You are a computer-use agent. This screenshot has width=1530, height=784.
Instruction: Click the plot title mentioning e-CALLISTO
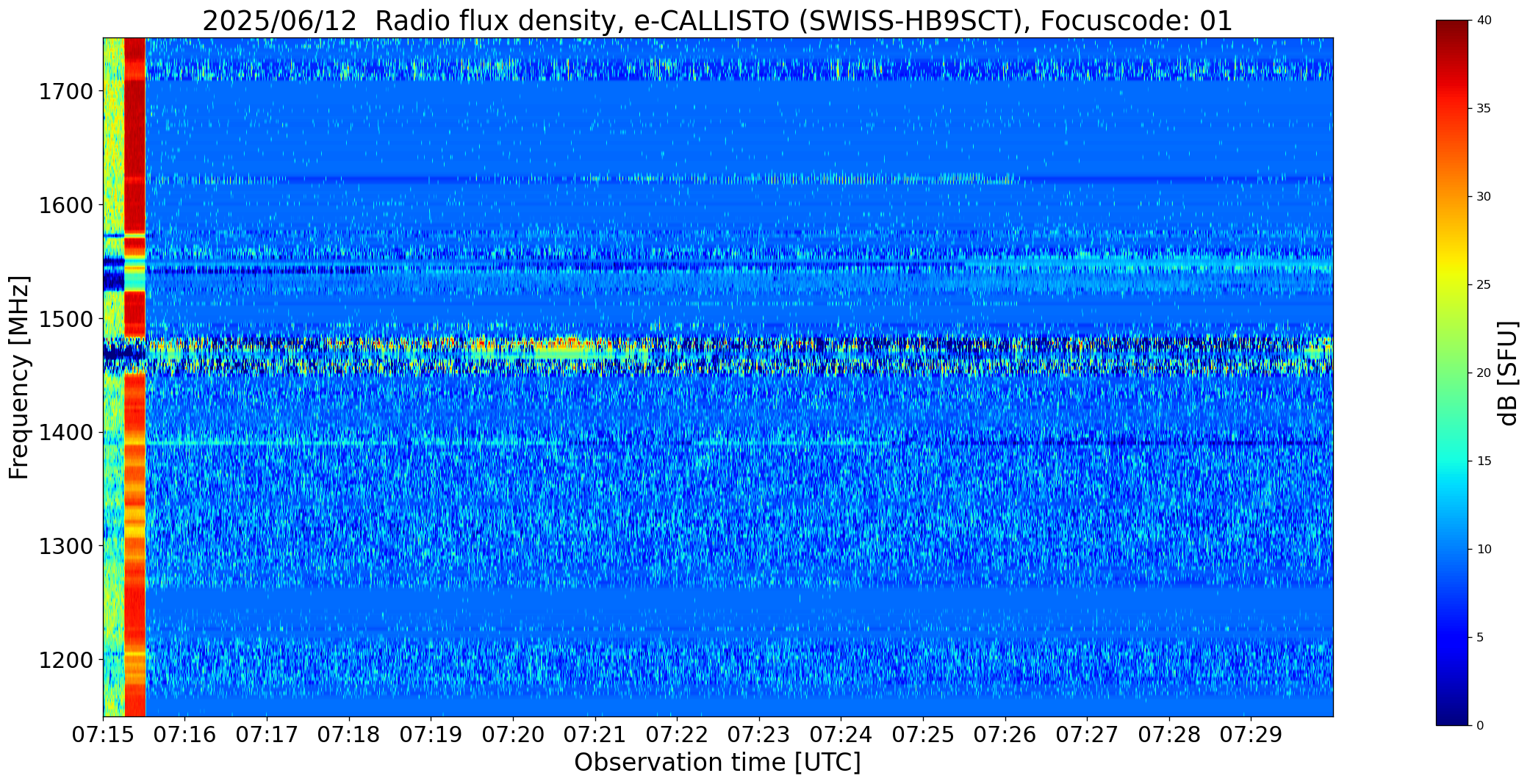point(717,21)
